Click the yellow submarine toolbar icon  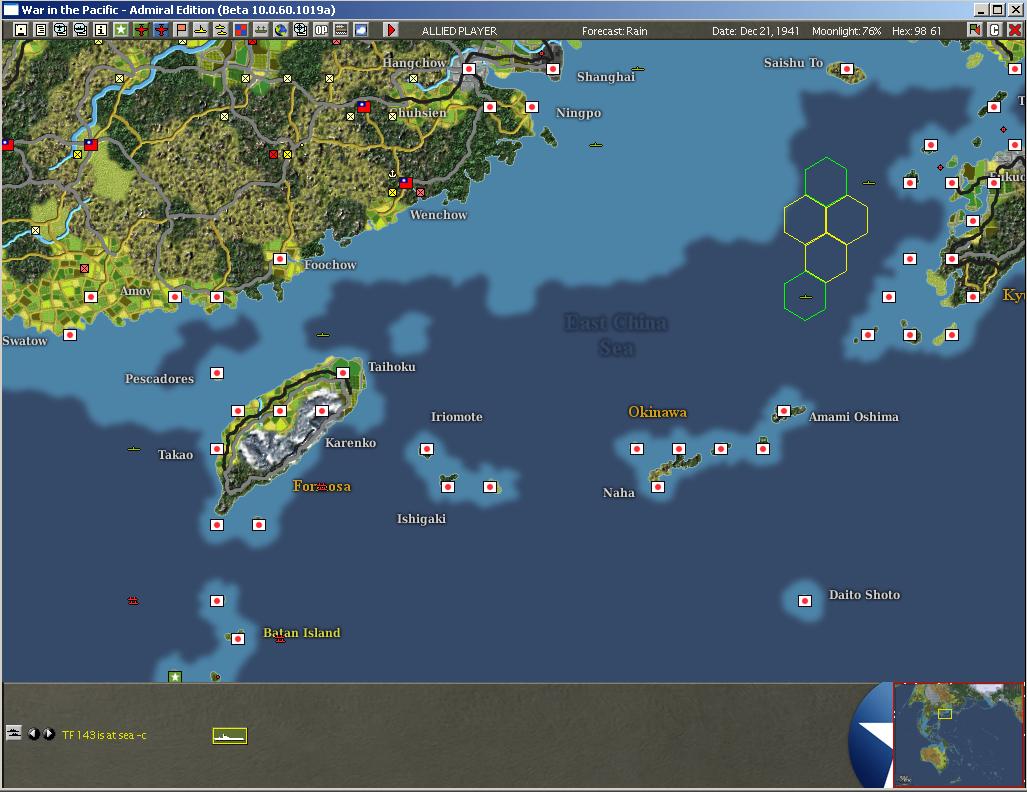click(x=221, y=30)
